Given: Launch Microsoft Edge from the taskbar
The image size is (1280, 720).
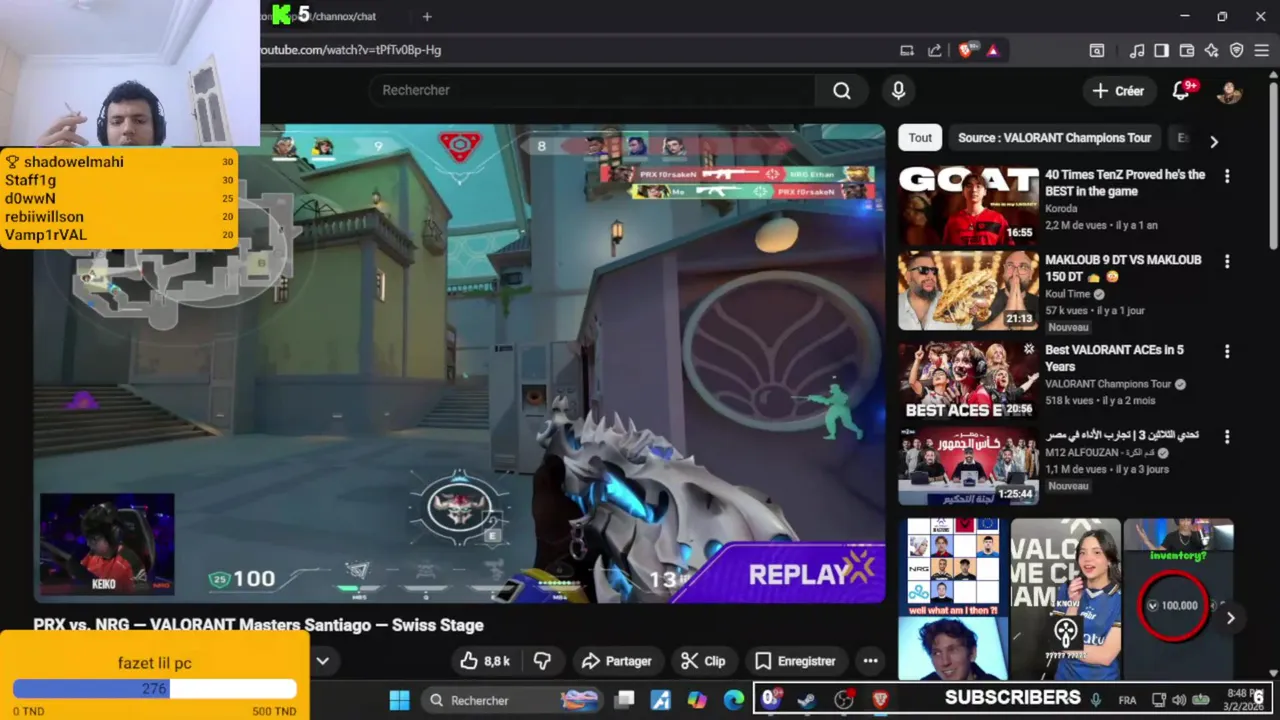Looking at the screenshot, I should point(734,700).
